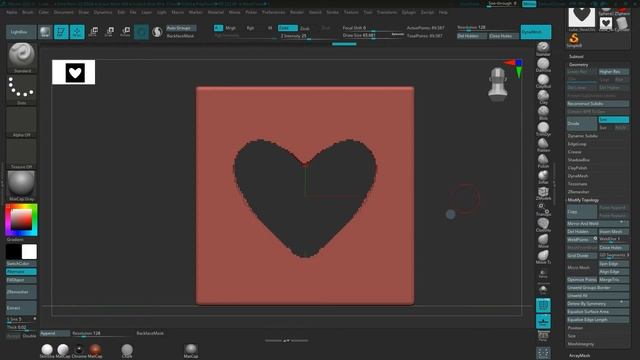
Task: Select the Move Topological brush icon
Action: click(x=543, y=257)
